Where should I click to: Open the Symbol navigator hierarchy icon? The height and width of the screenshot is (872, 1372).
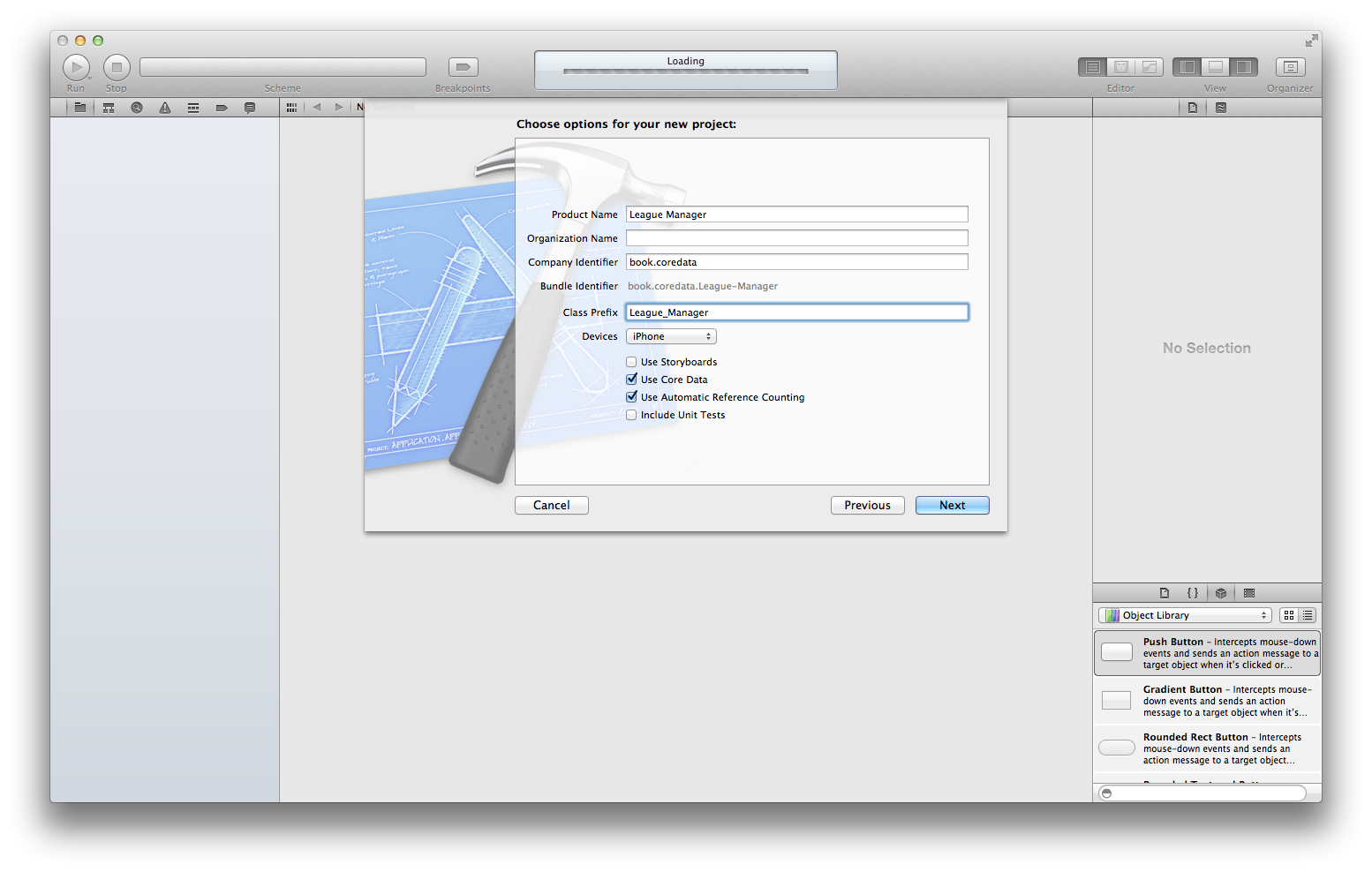pos(109,108)
